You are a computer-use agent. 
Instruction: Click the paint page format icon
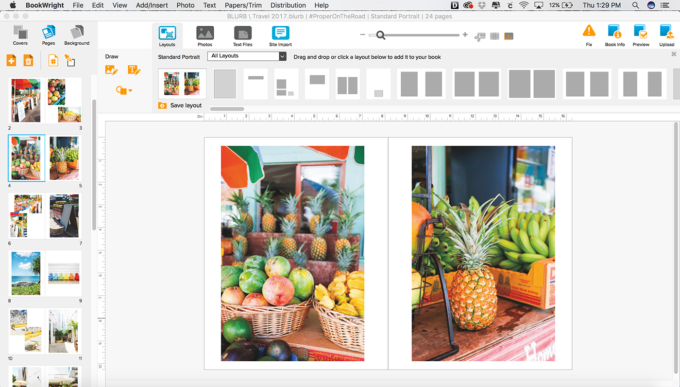[70, 60]
